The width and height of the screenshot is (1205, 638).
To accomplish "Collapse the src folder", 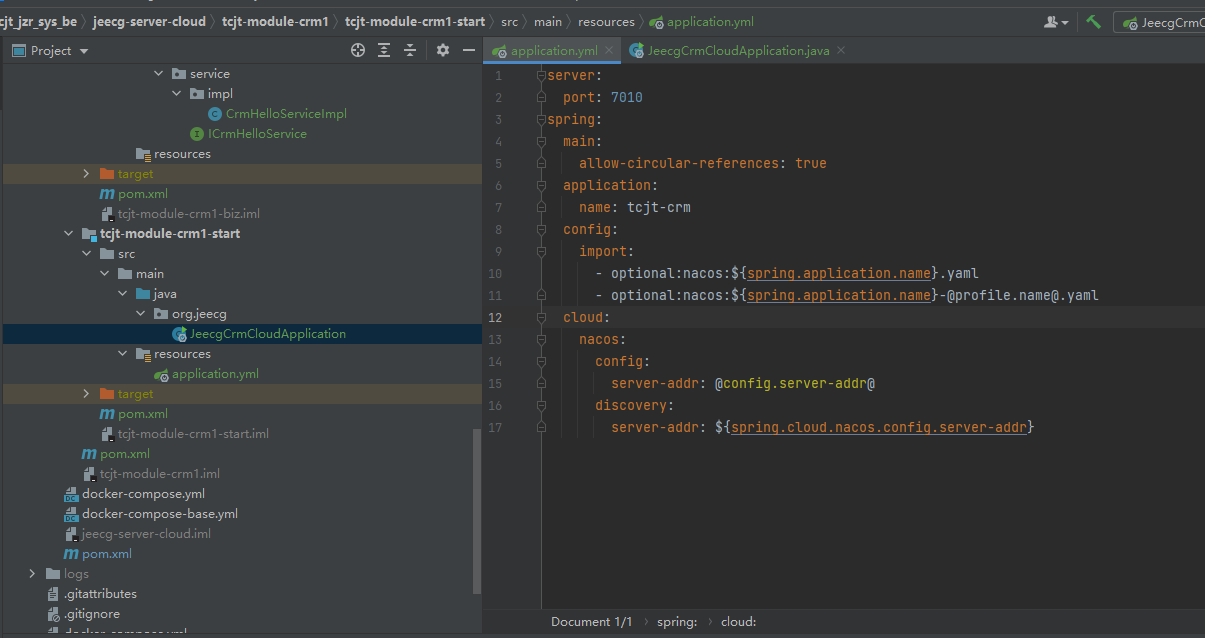I will 86,253.
